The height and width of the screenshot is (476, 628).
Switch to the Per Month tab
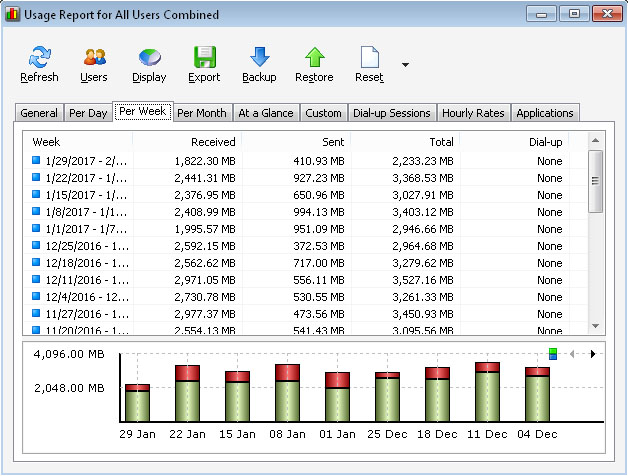(x=203, y=113)
